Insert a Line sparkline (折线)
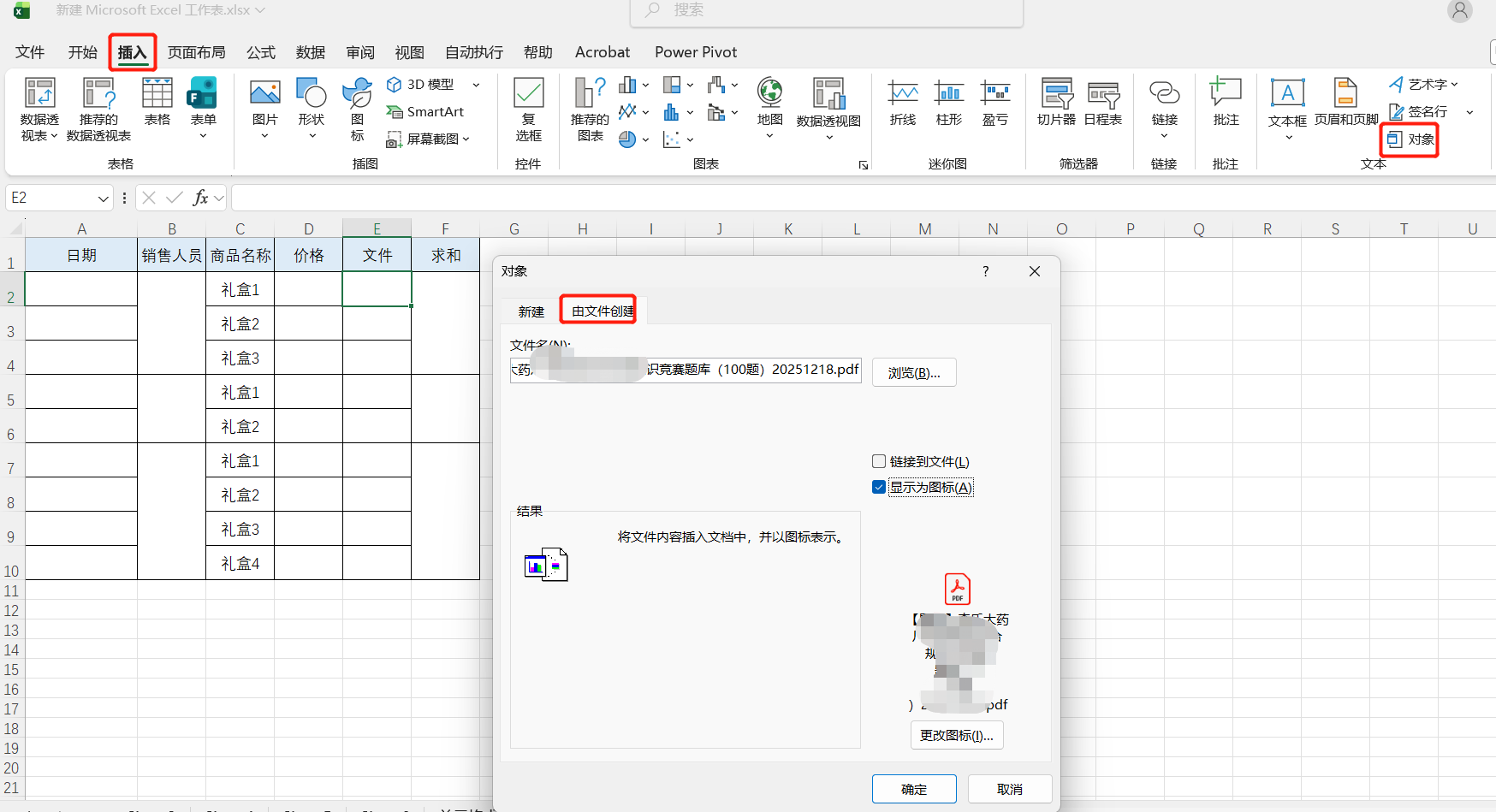 pyautogui.click(x=903, y=102)
